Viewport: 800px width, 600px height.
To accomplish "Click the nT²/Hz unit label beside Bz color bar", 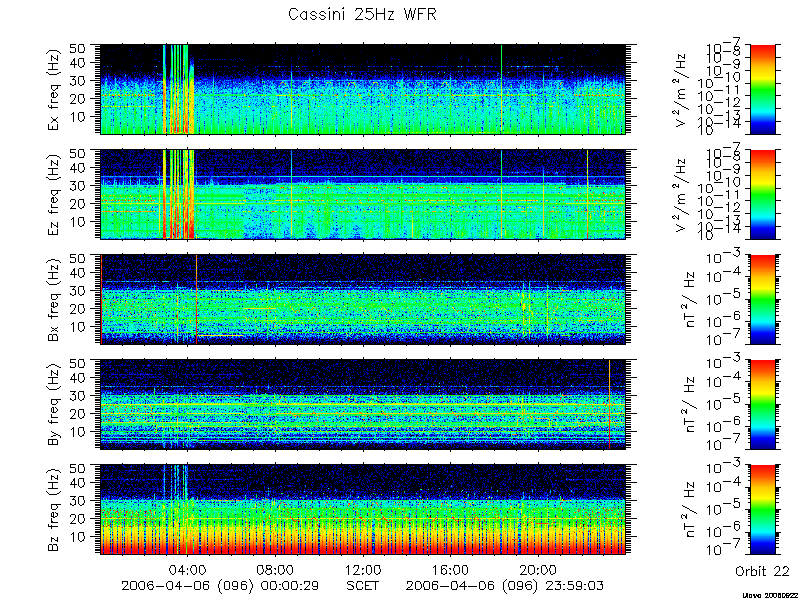I will [x=689, y=512].
